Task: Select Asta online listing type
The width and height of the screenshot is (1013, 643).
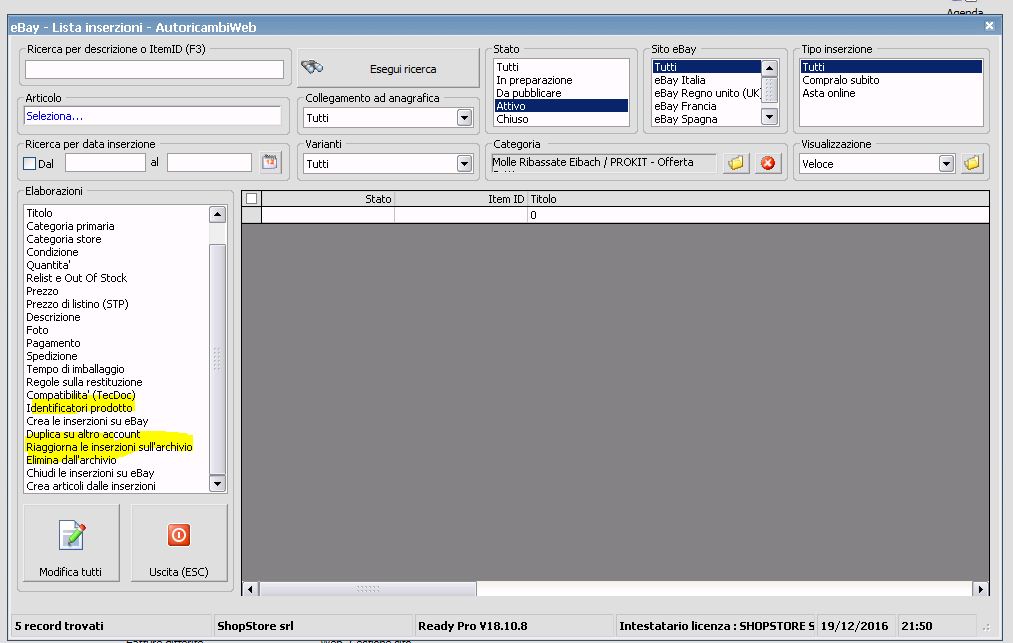Action: click(891, 93)
